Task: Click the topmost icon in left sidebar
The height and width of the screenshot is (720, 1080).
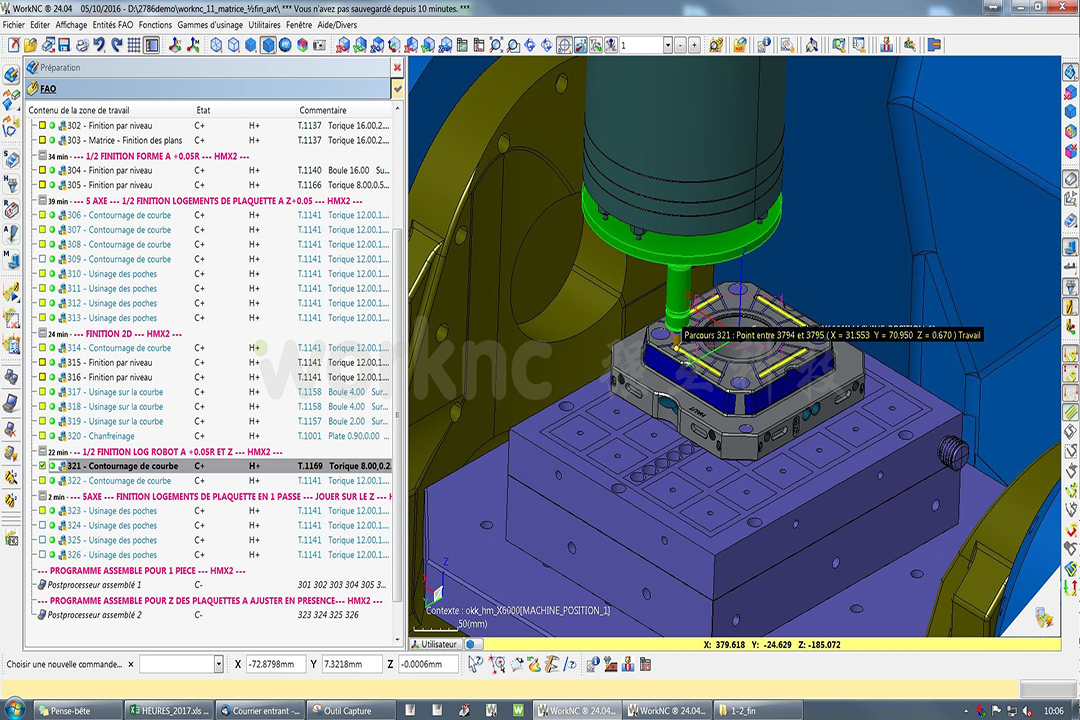Action: click(x=11, y=74)
